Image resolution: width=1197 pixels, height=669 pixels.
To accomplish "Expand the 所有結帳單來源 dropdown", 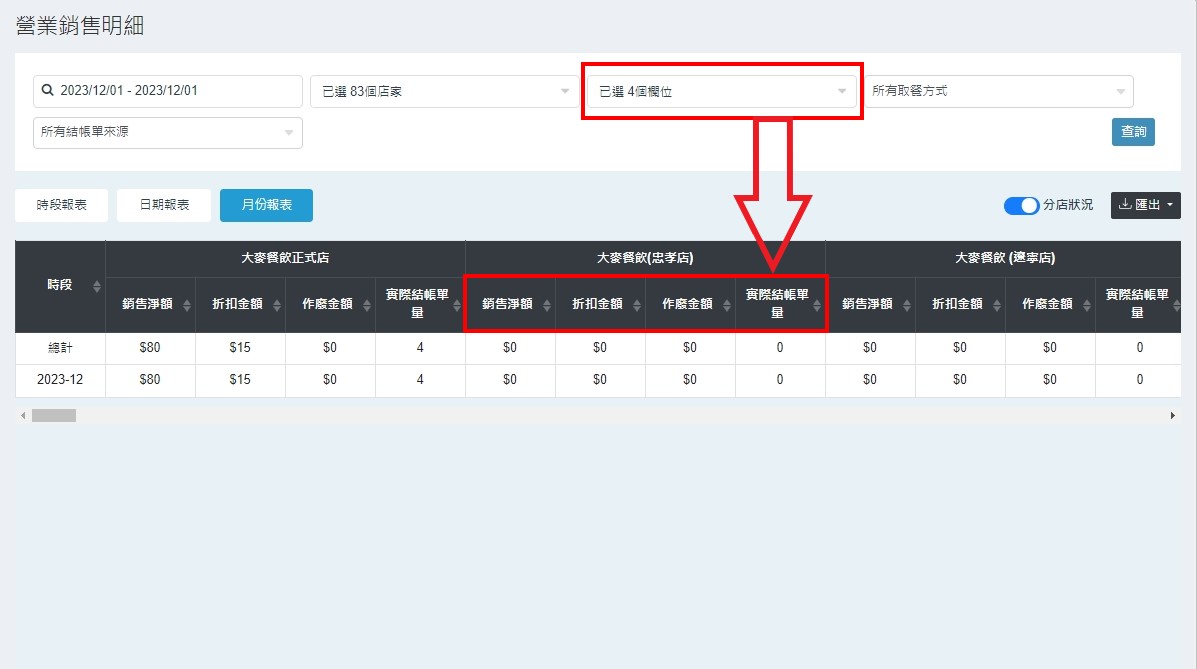I will (167, 132).
